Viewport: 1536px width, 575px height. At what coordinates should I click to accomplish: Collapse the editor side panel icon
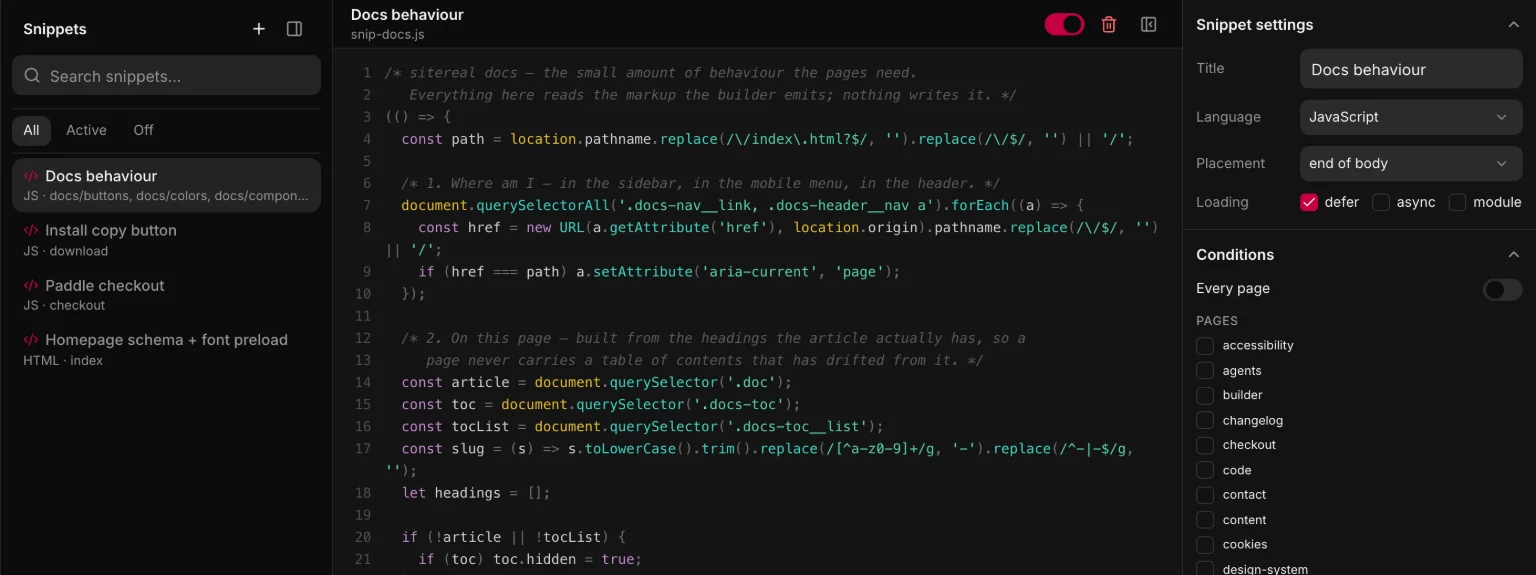[x=1148, y=25]
